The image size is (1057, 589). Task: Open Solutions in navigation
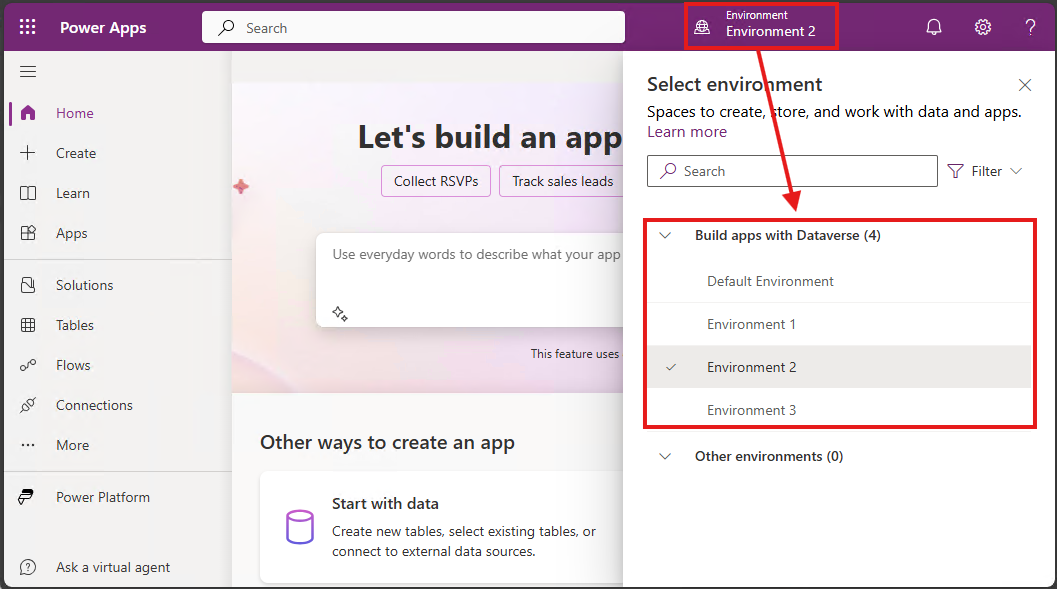point(84,285)
